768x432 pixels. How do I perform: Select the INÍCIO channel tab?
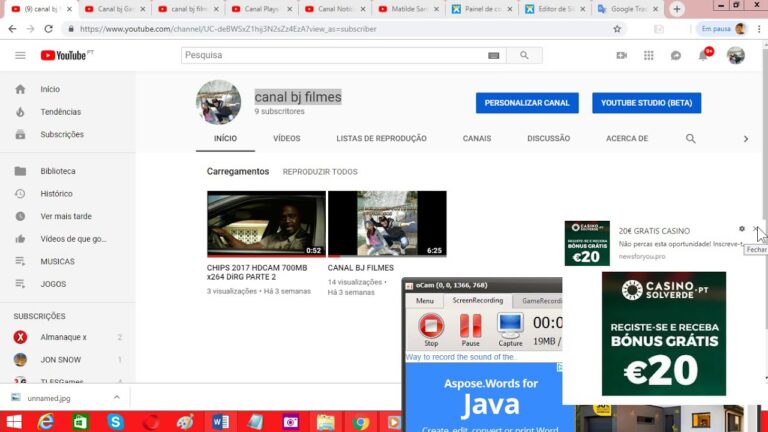(225, 139)
